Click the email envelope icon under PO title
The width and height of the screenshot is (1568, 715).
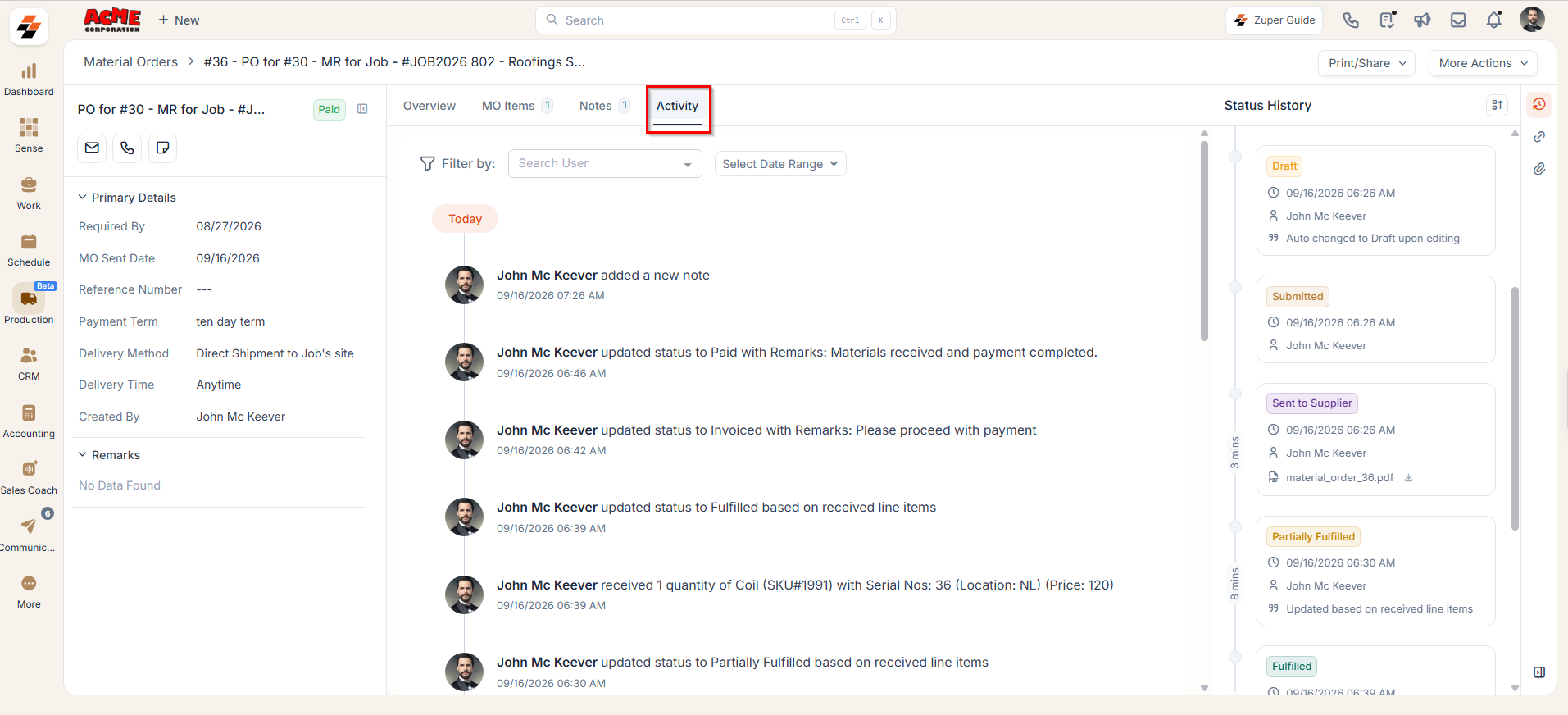pyautogui.click(x=92, y=148)
